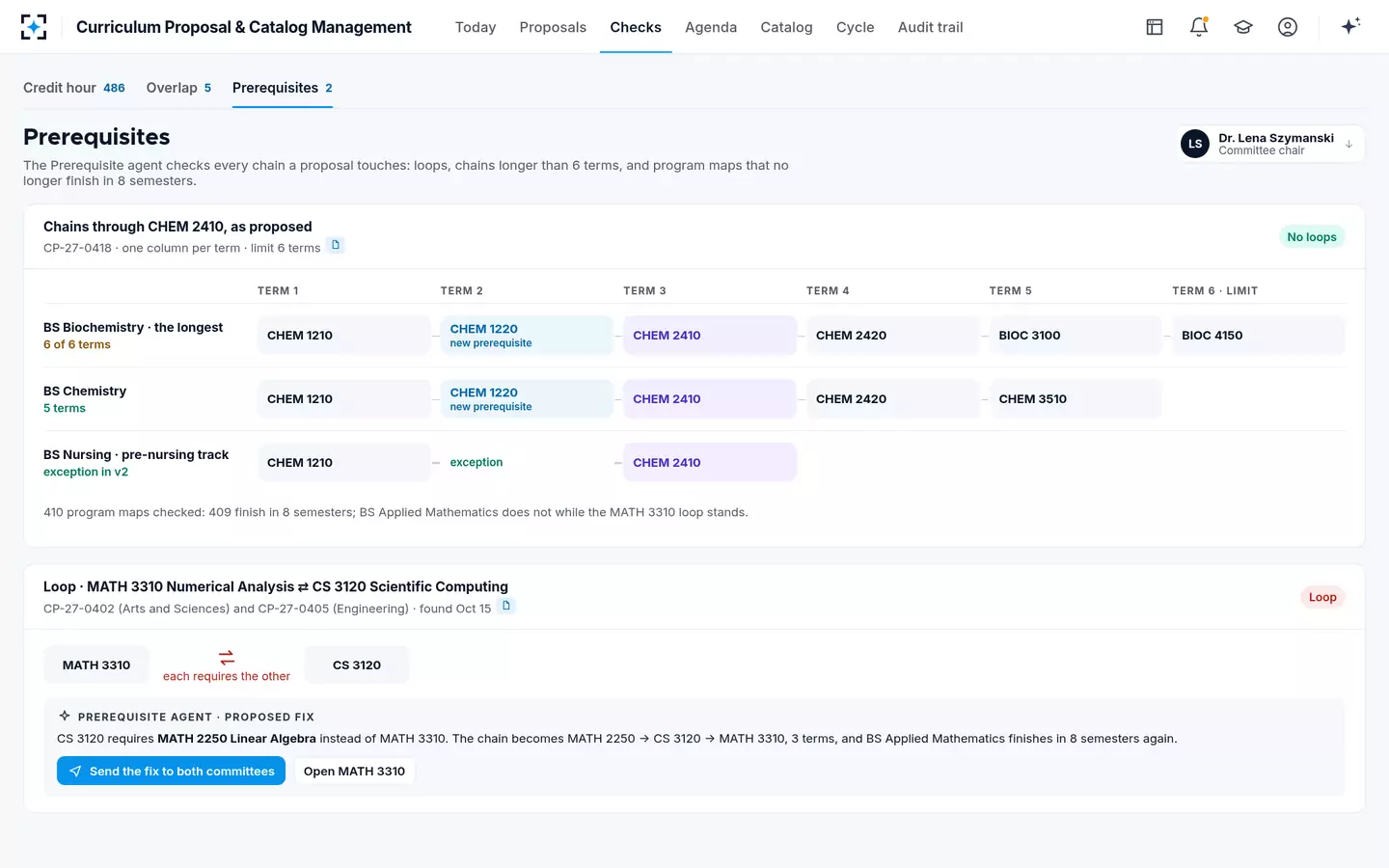
Task: Open the user account icon
Action: coord(1288,27)
